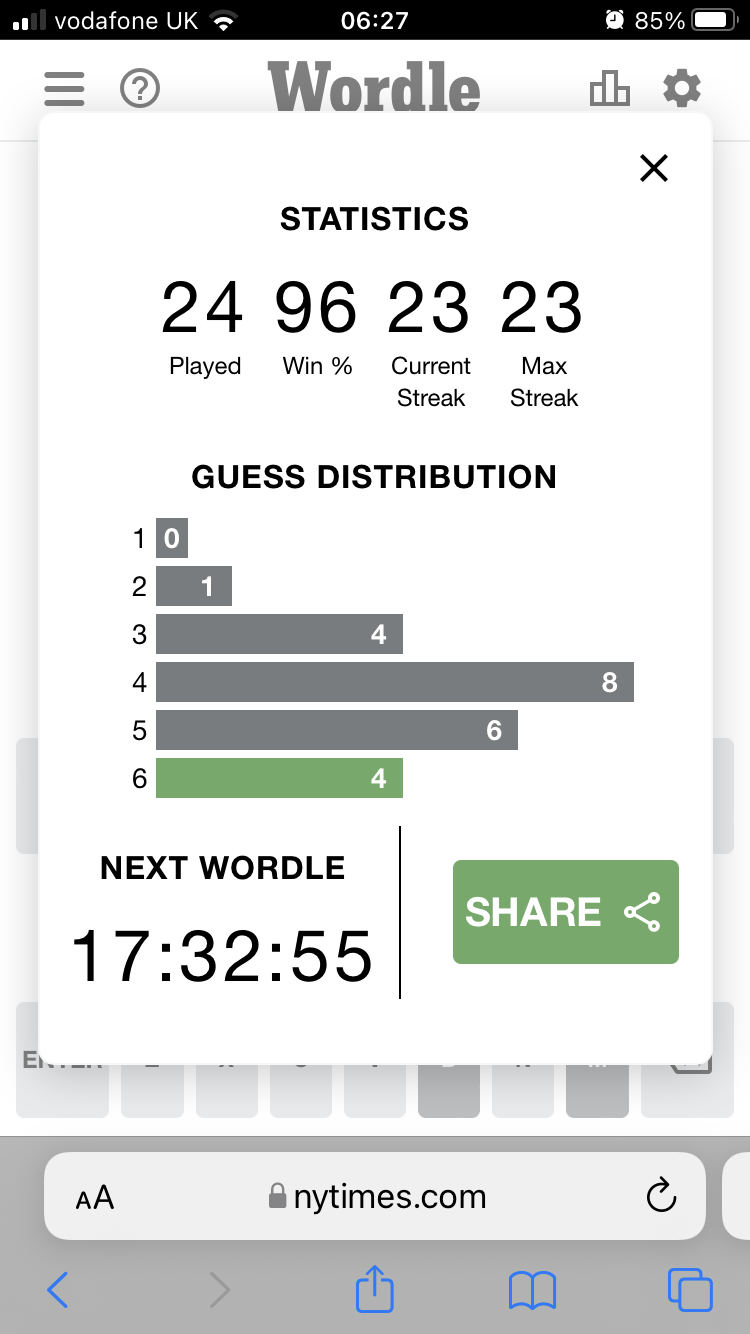Tap the nytimes.com address bar
Image resolution: width=750 pixels, height=1334 pixels.
[x=375, y=1196]
